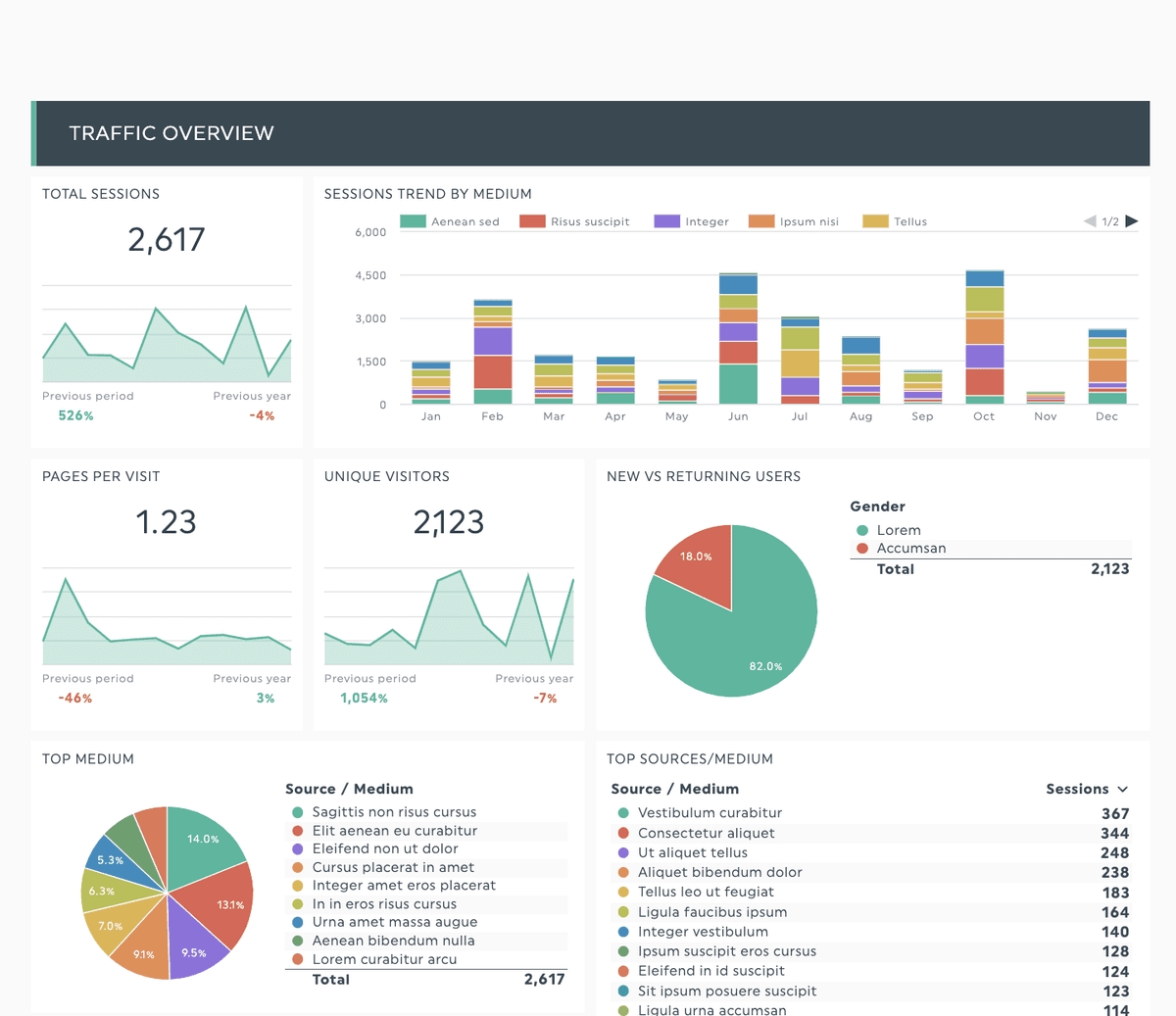This screenshot has height=1016, width=1176.
Task: Click the TRAFFIC OVERVIEW header title
Action: pyautogui.click(x=171, y=133)
